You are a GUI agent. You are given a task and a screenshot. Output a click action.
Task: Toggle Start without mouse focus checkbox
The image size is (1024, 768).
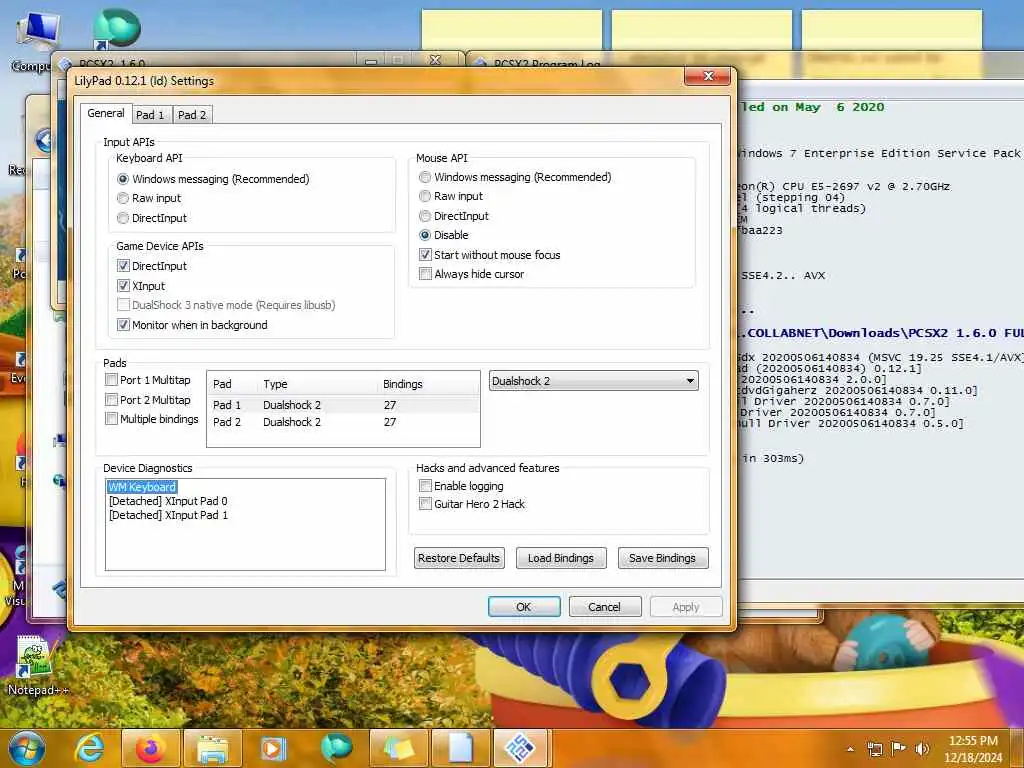[490, 255]
